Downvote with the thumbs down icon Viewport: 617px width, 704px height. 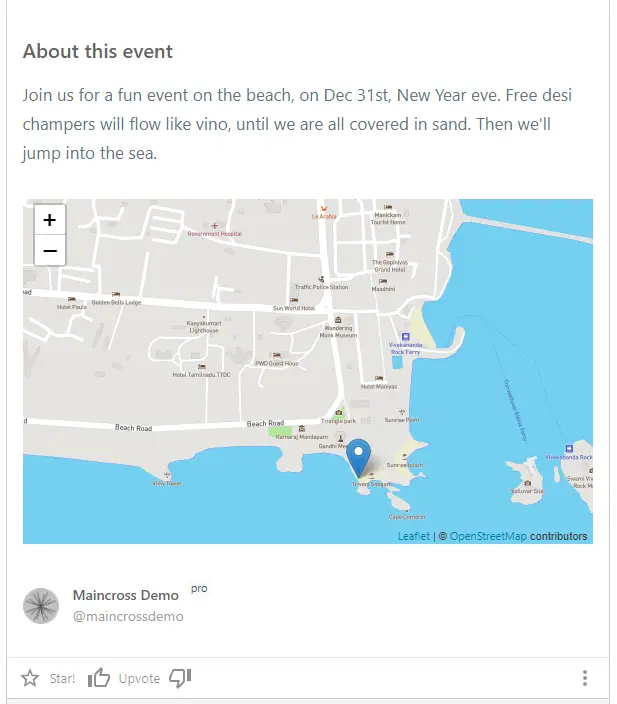(180, 678)
